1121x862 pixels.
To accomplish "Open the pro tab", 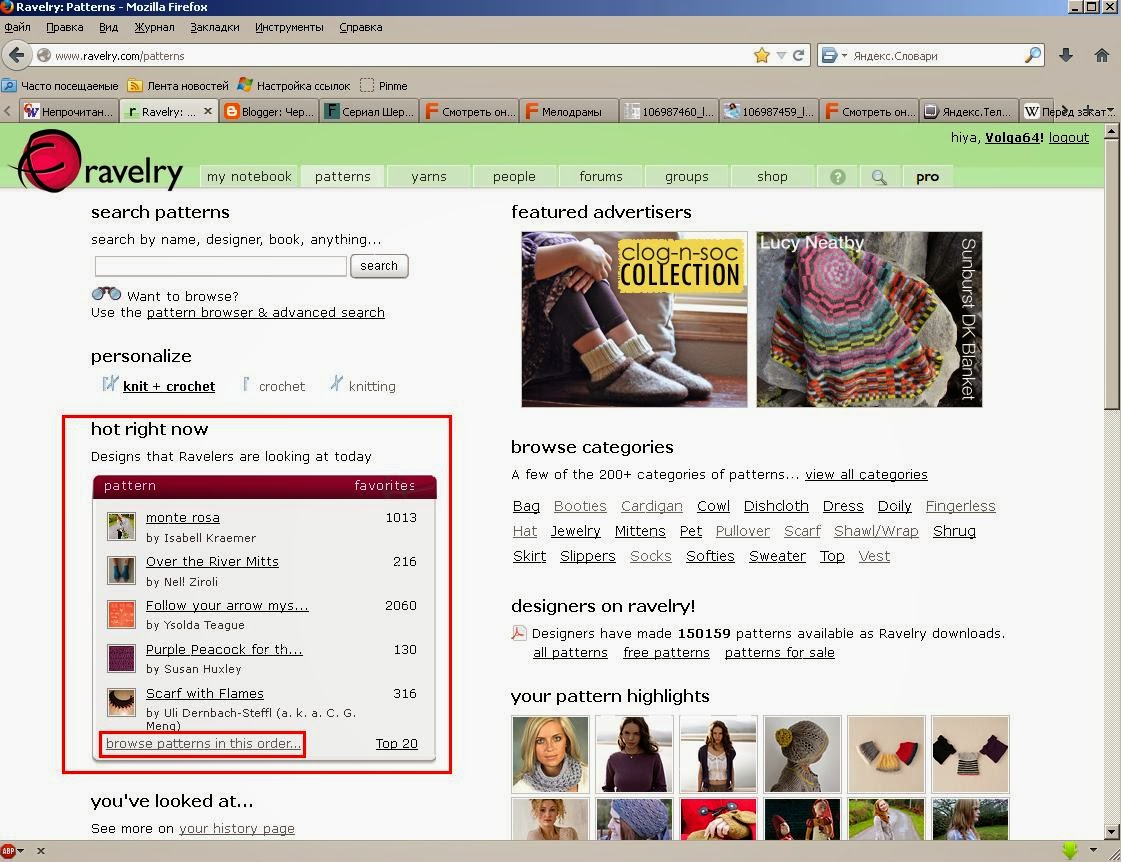I will pyautogui.click(x=927, y=177).
